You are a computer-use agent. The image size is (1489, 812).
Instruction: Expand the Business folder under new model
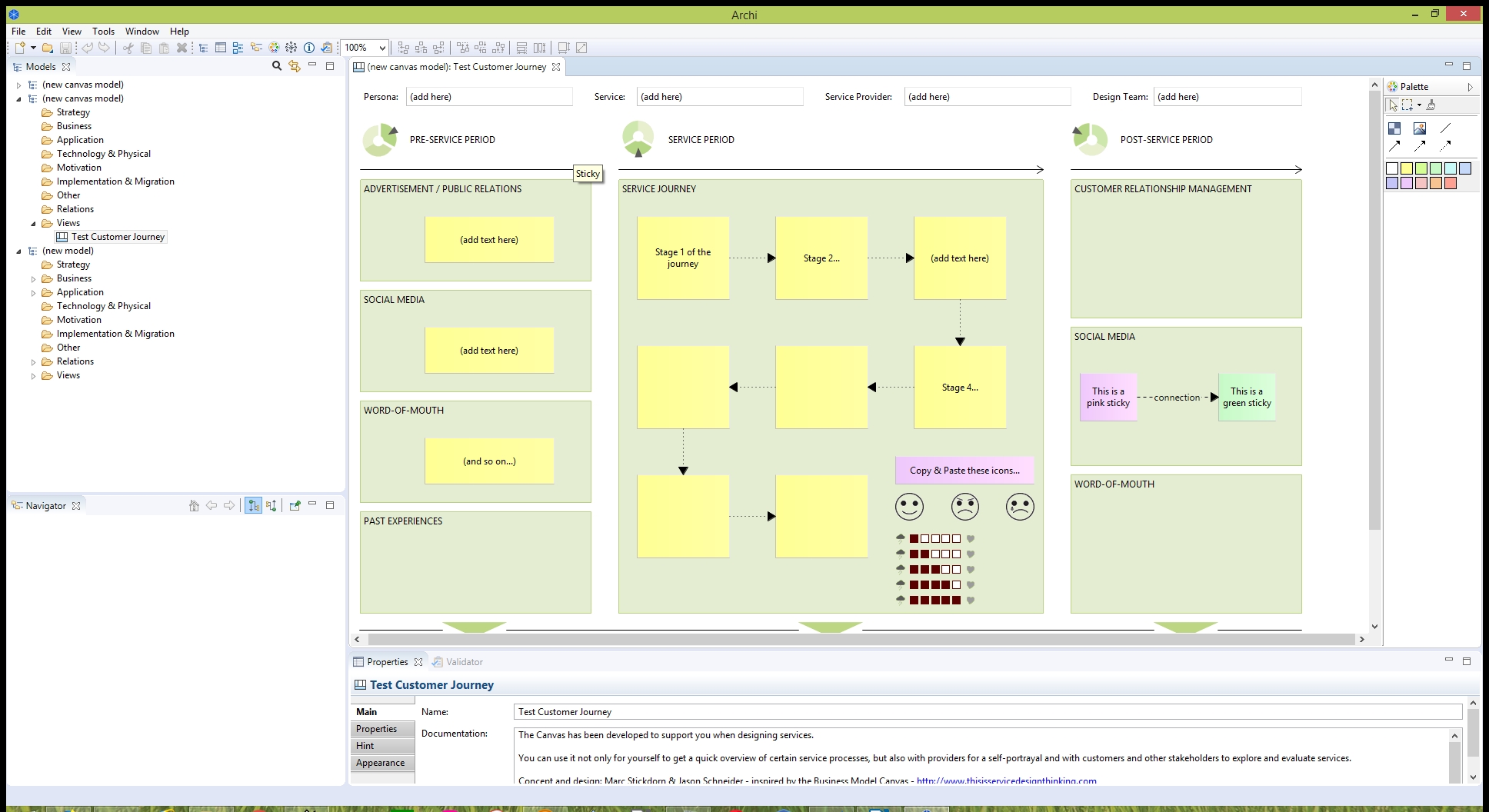pos(33,279)
